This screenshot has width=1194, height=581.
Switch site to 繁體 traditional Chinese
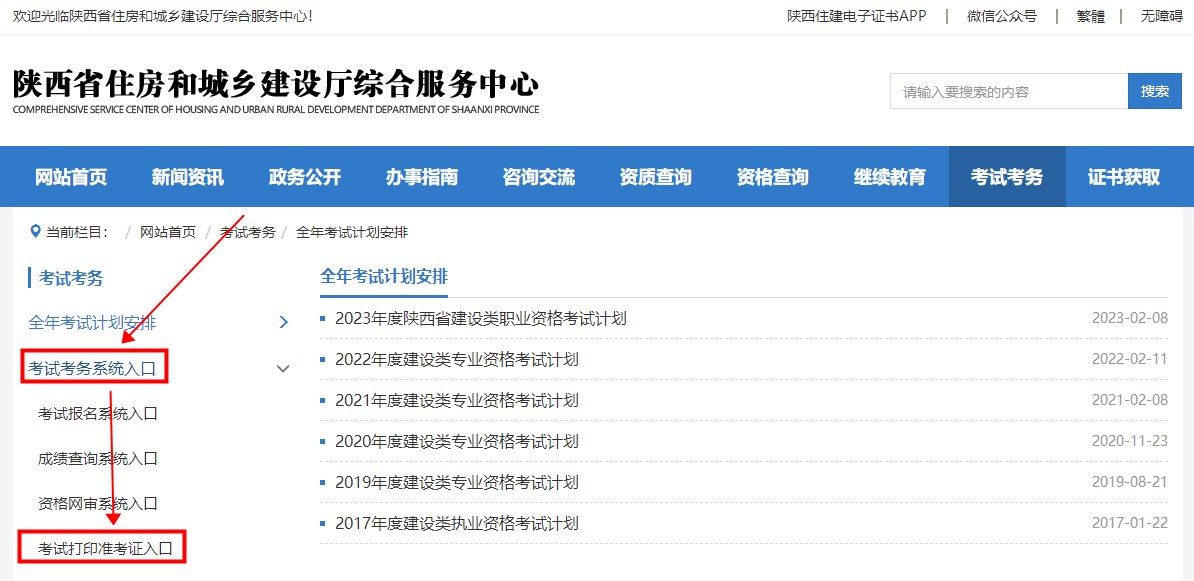(x=1089, y=15)
